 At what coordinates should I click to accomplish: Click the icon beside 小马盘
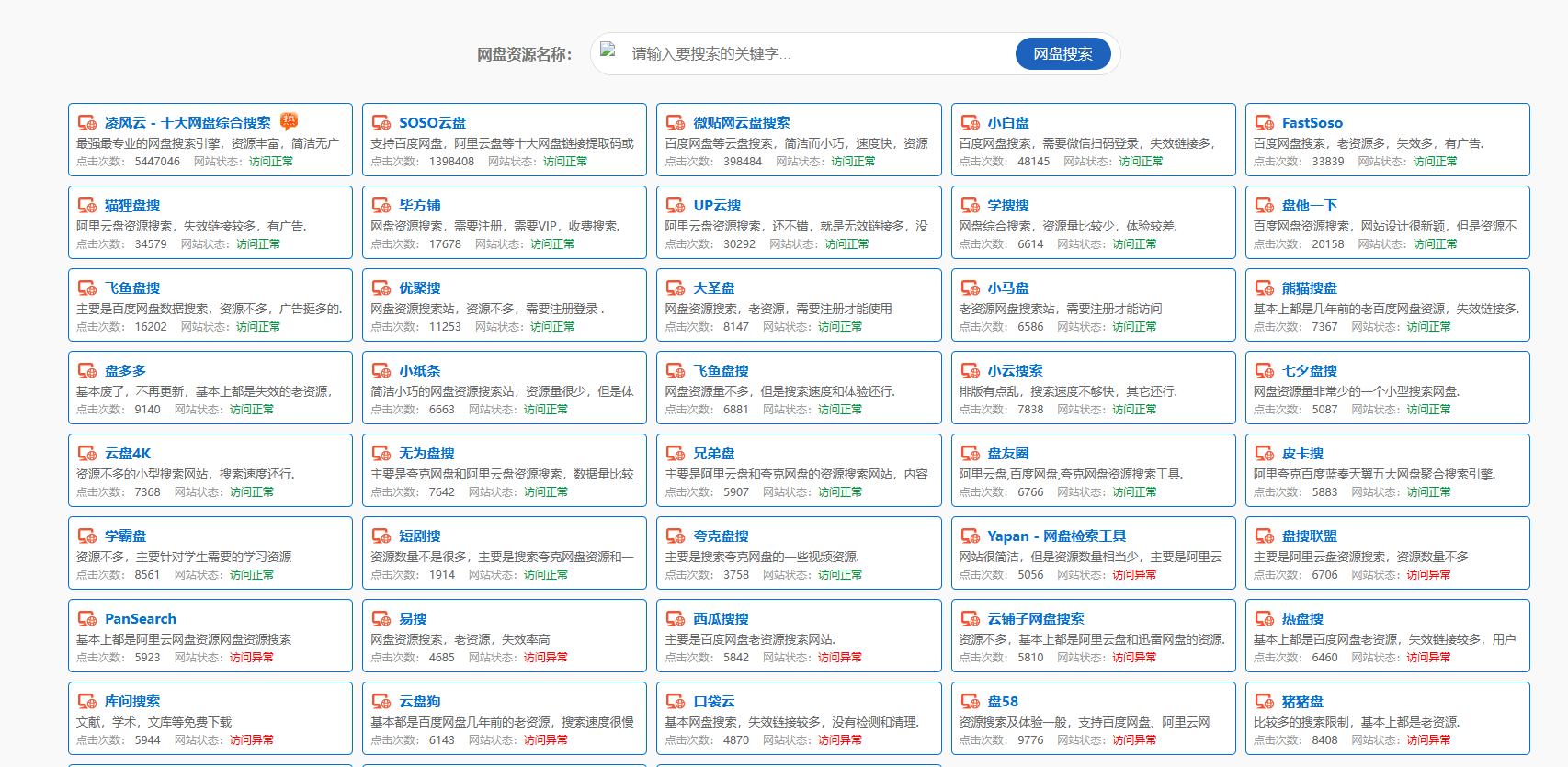click(x=971, y=288)
